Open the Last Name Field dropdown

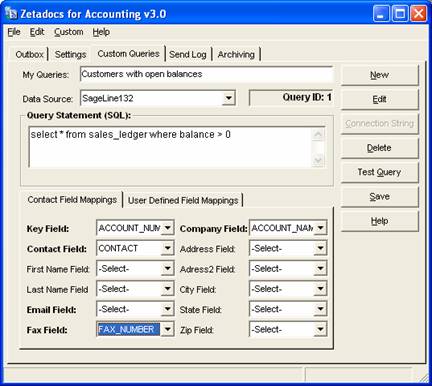[167, 289]
